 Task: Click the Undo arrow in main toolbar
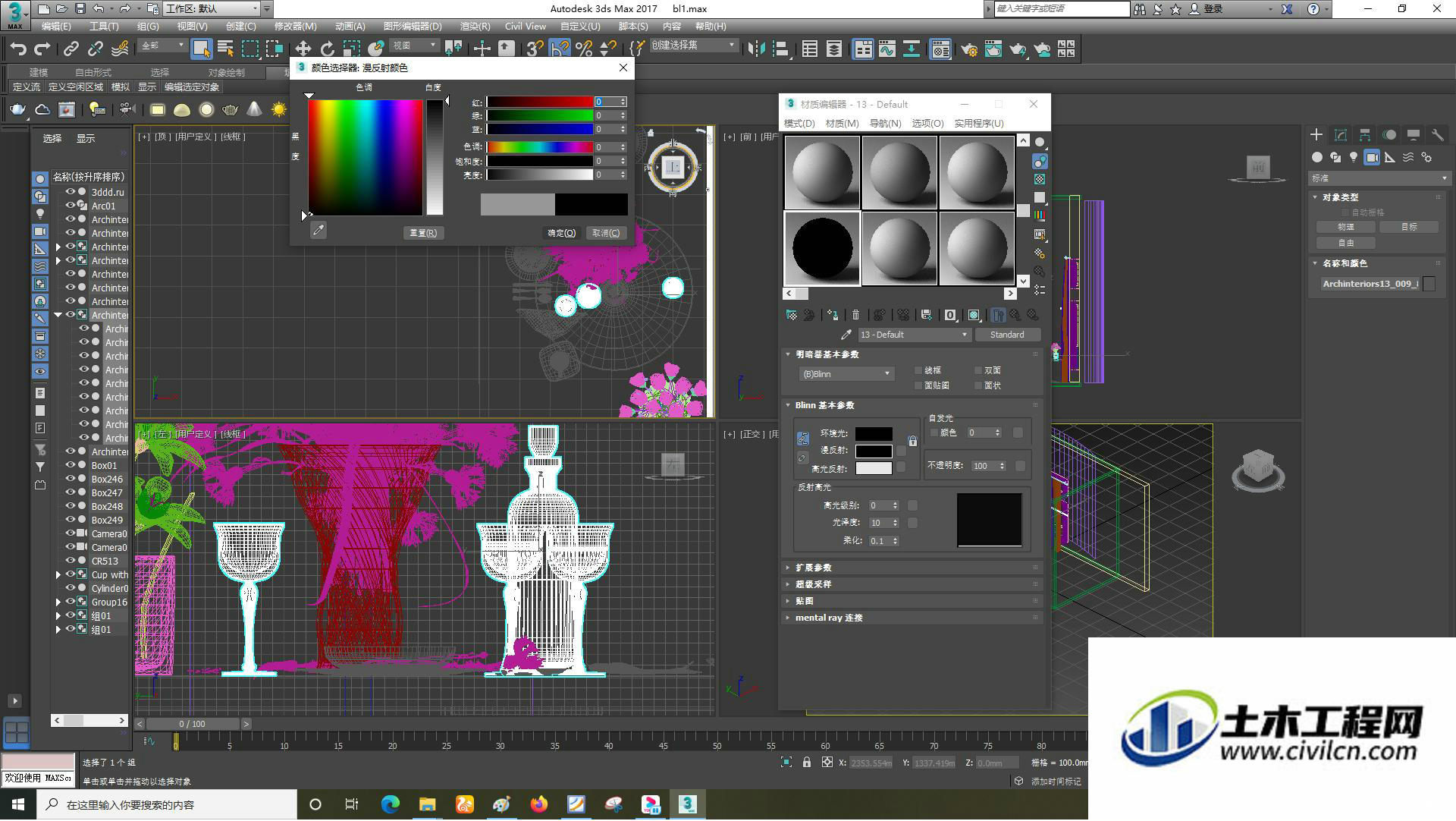click(x=18, y=49)
